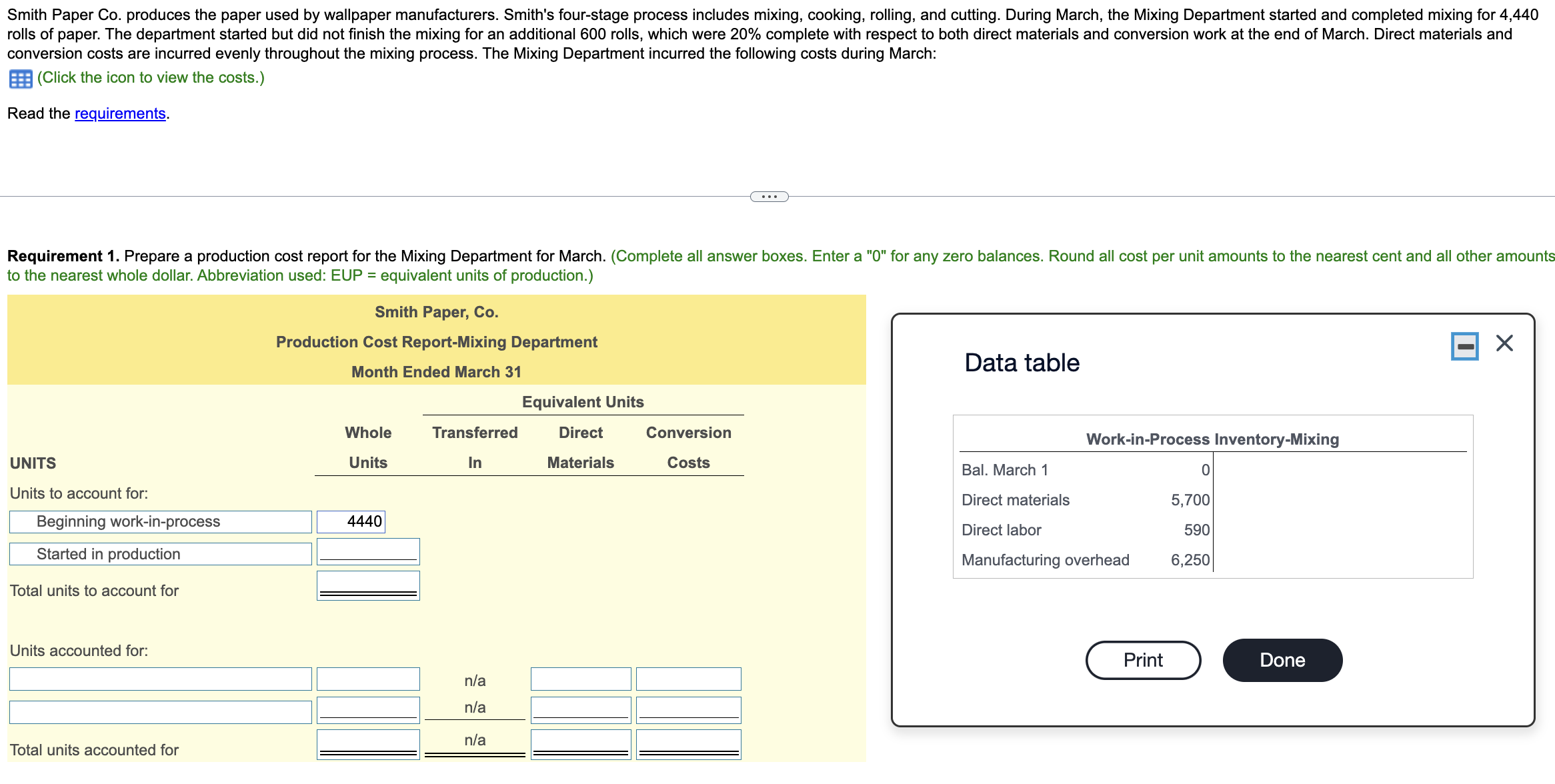1555x784 pixels.
Task: Click the Done button
Action: pyautogui.click(x=1282, y=660)
